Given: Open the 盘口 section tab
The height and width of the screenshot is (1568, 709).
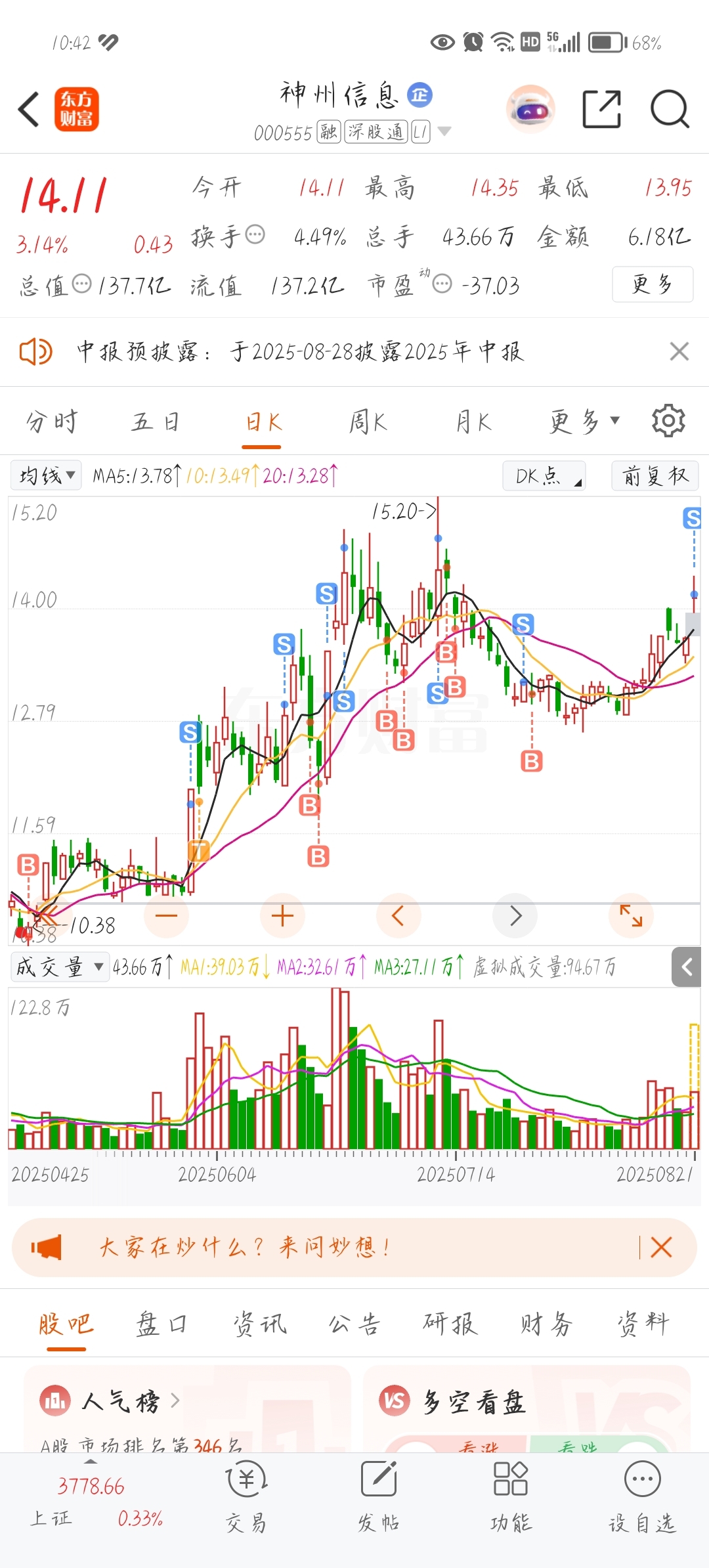Looking at the screenshot, I should point(161,1324).
